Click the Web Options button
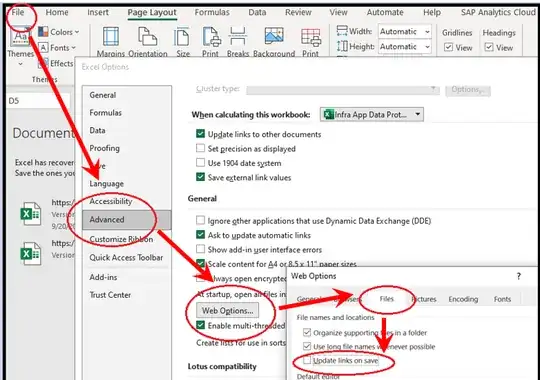 click(x=227, y=310)
